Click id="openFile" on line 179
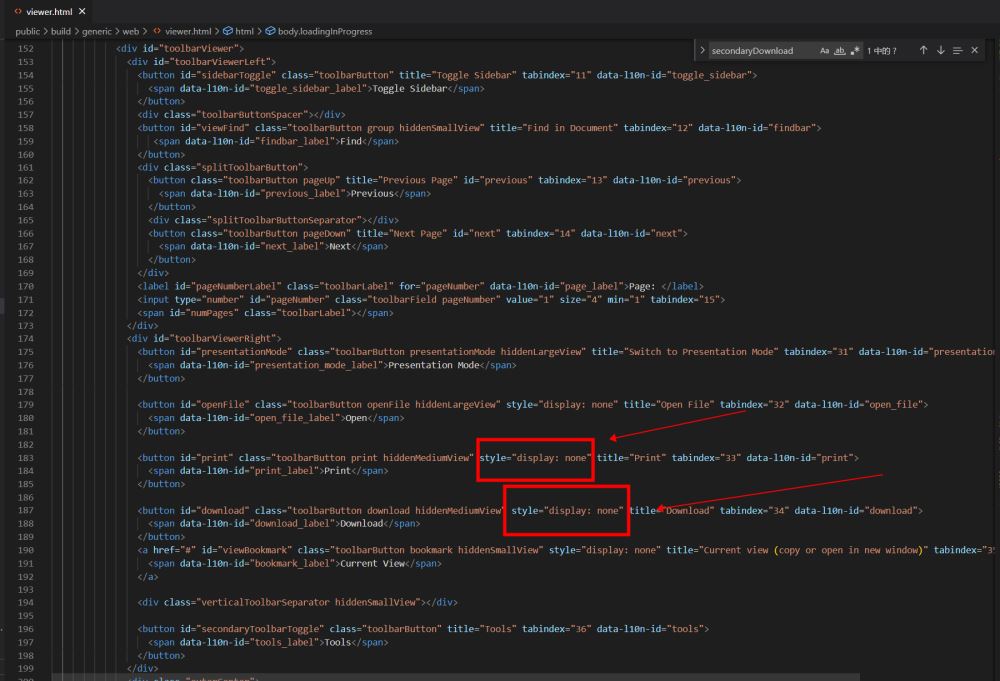1000x681 pixels. (214, 405)
